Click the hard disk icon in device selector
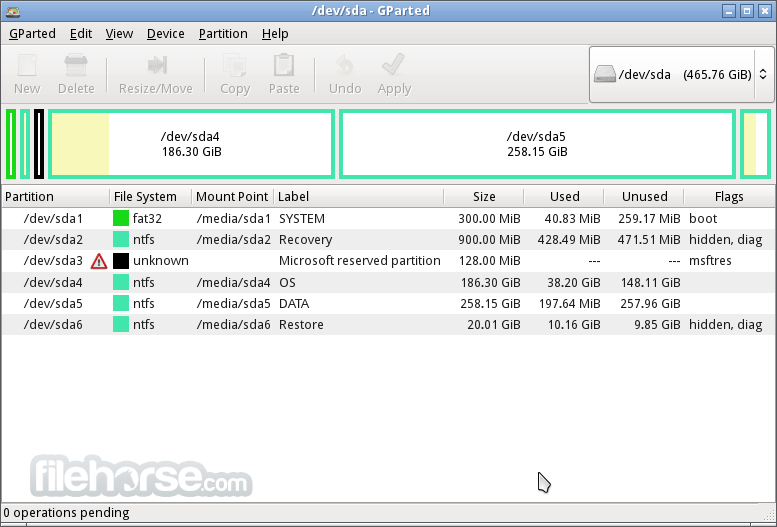Viewport: 777px width, 527px height. tap(605, 74)
